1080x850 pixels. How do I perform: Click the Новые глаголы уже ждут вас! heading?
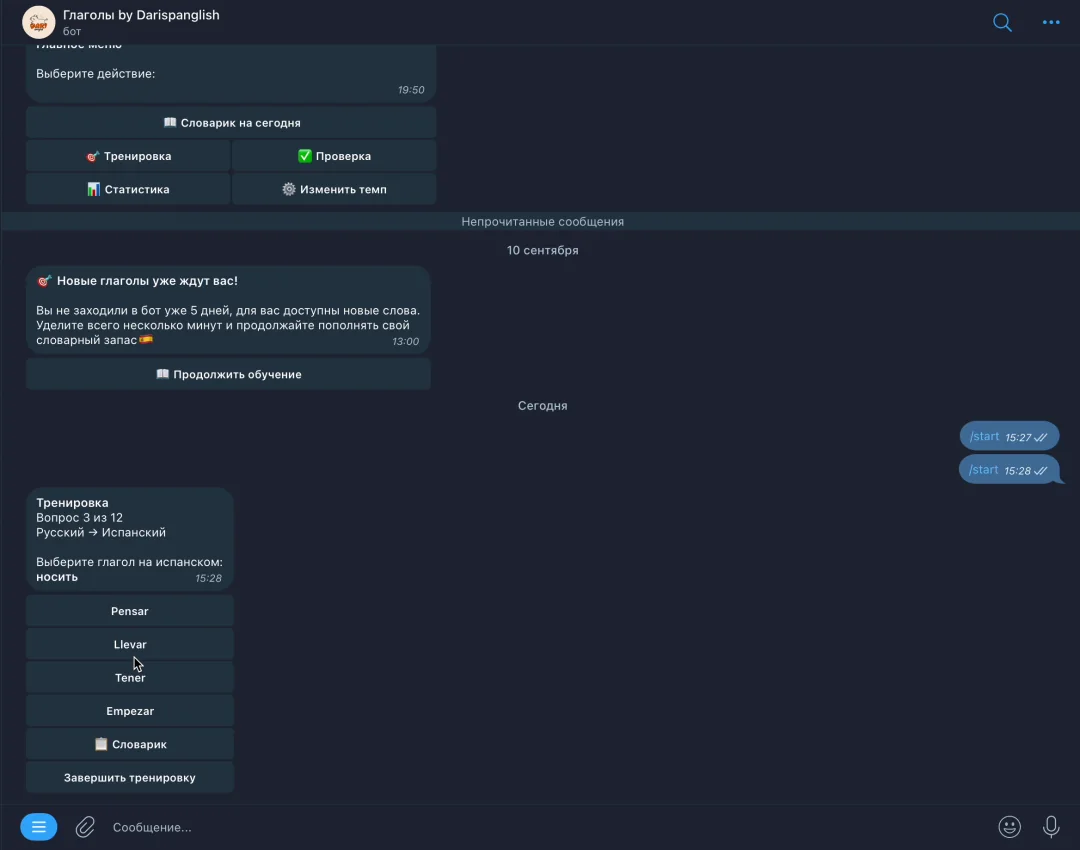pyautogui.click(x=147, y=281)
